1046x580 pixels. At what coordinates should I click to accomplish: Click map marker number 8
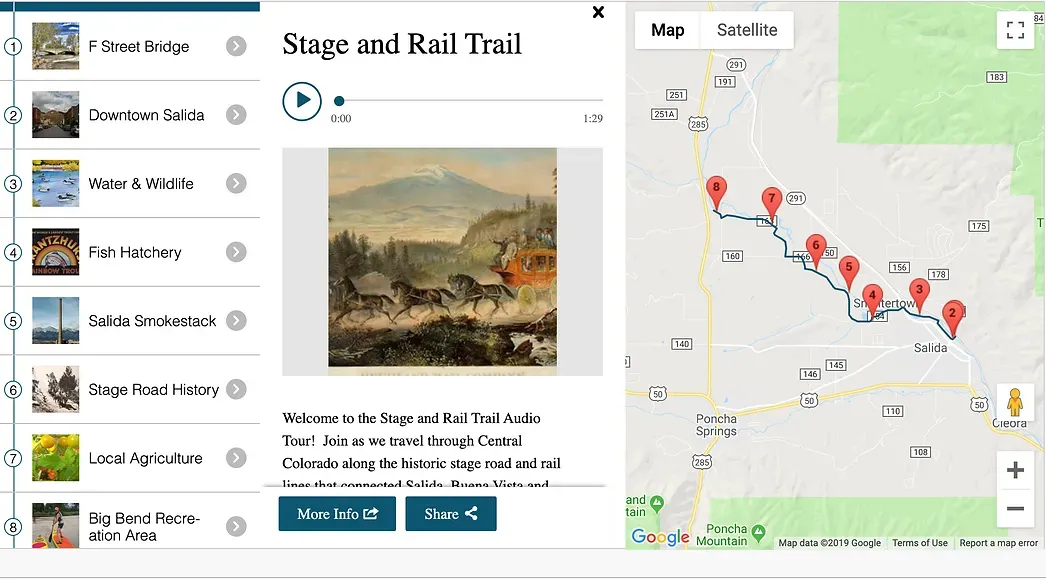tap(715, 188)
